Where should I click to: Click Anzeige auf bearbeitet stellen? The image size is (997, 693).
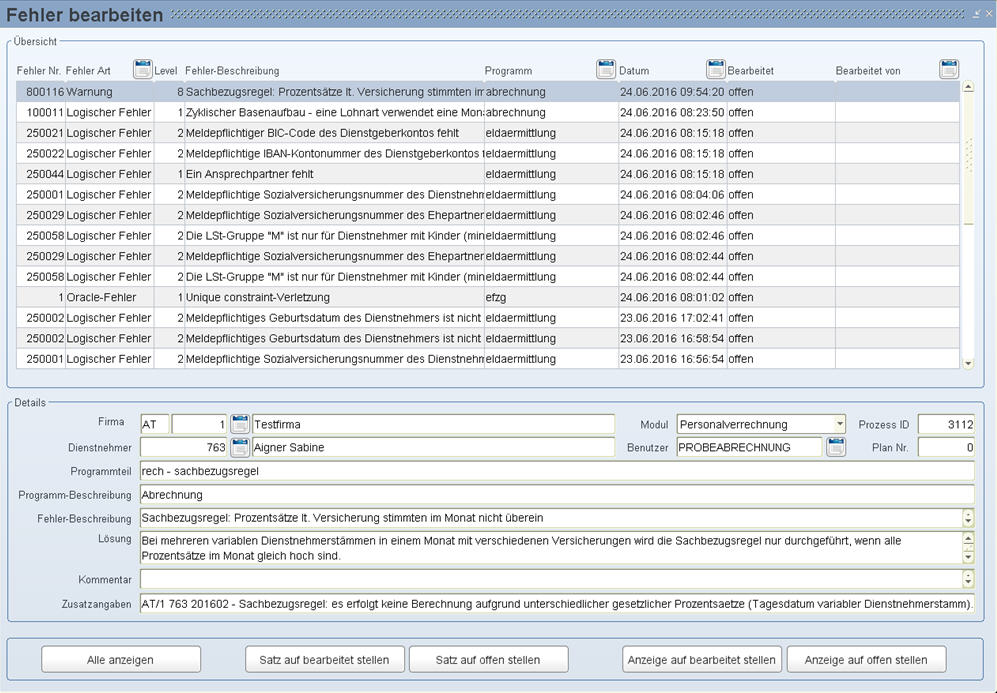[702, 660]
